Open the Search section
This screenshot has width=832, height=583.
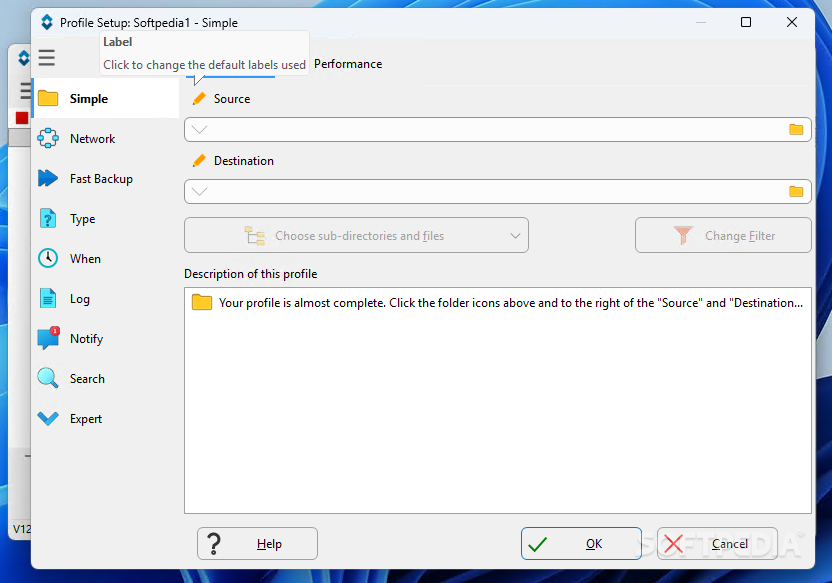106,378
